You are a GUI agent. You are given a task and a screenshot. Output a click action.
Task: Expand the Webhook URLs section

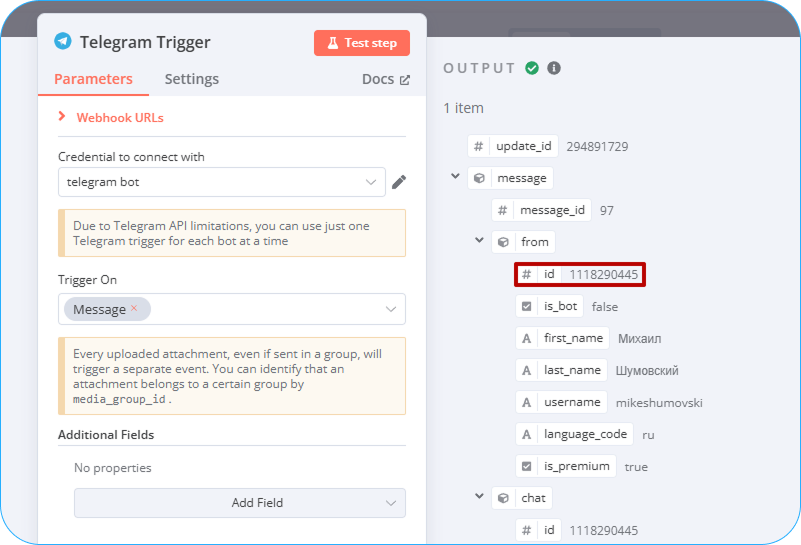[111, 117]
